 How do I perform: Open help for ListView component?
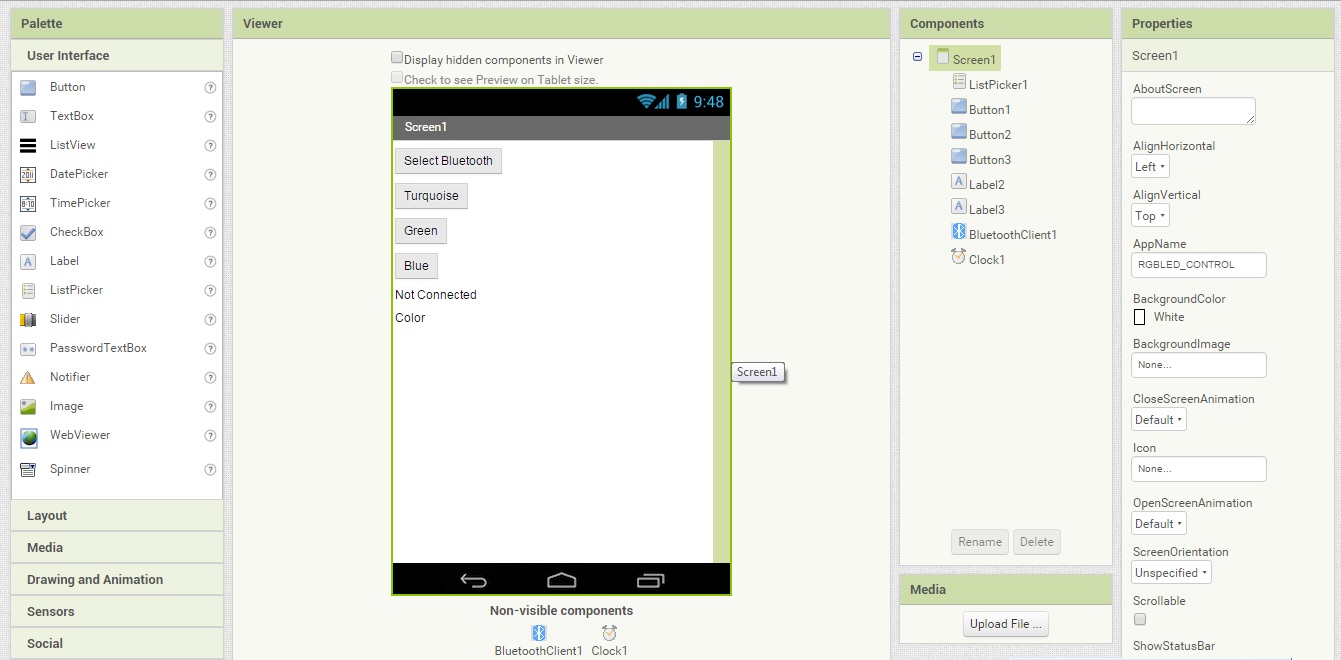pos(210,146)
